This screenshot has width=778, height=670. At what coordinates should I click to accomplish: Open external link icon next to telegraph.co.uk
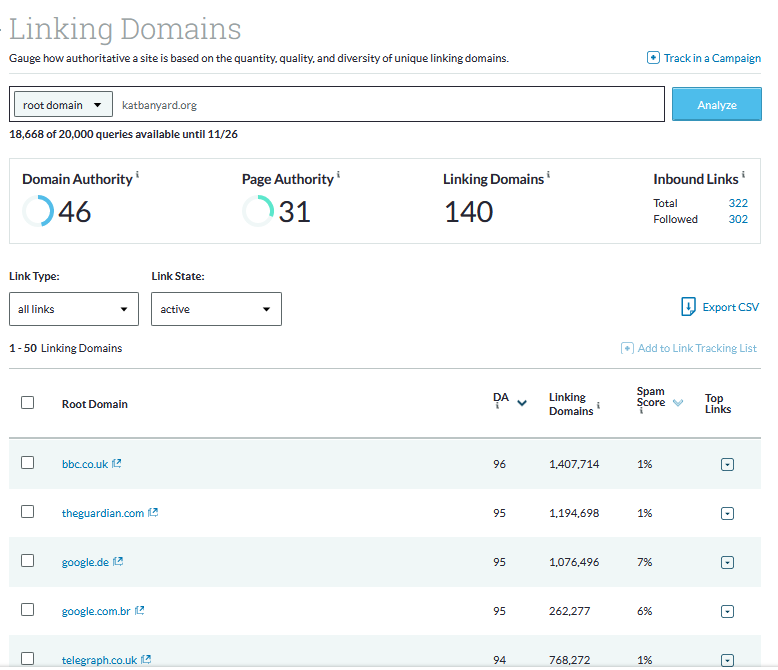pyautogui.click(x=146, y=659)
